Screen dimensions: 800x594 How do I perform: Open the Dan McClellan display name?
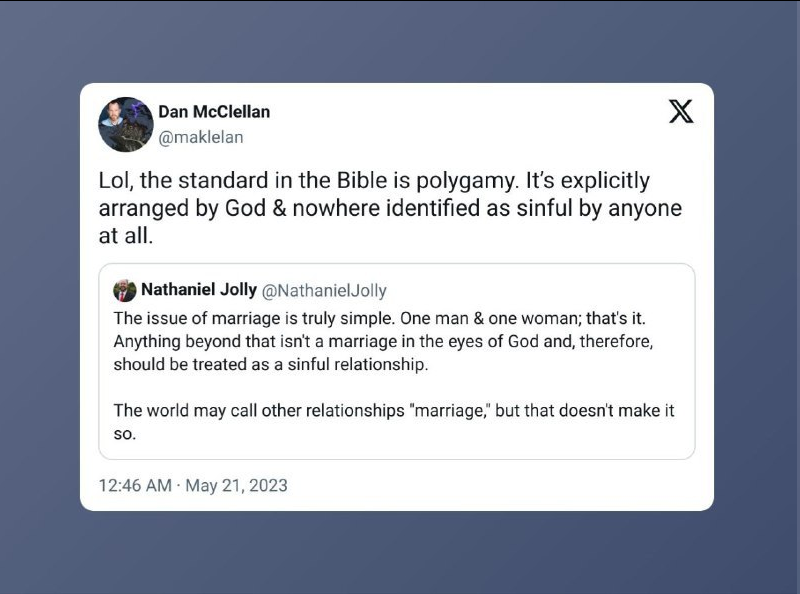[x=214, y=111]
